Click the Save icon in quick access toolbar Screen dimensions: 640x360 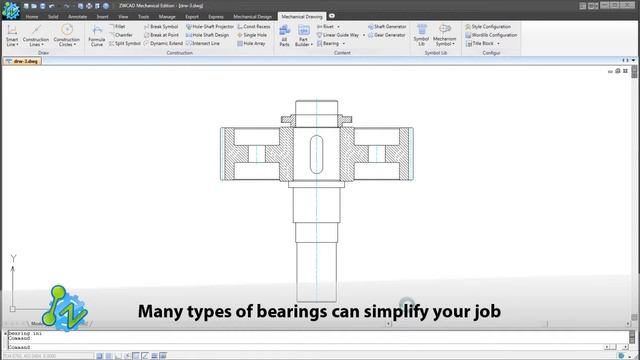(x=42, y=6)
